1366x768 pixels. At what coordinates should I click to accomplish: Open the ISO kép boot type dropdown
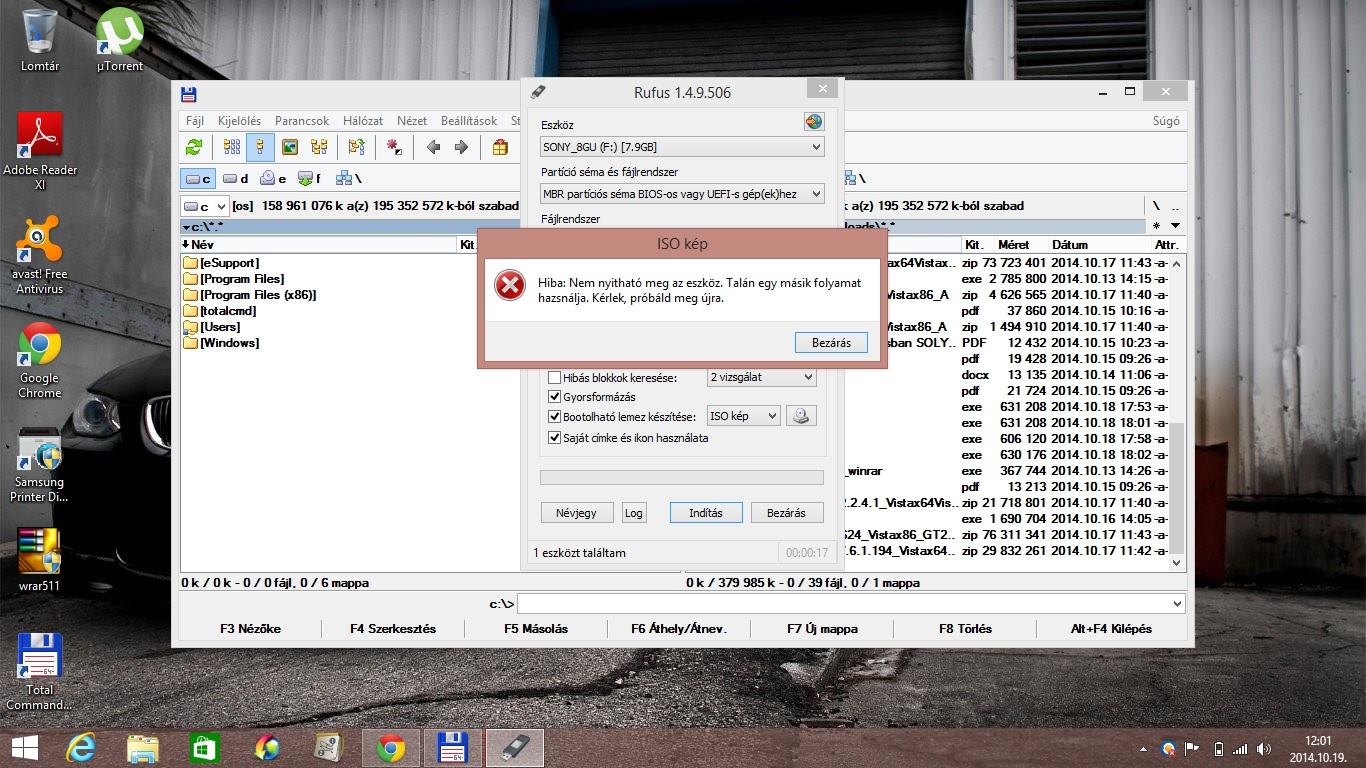pyautogui.click(x=743, y=416)
